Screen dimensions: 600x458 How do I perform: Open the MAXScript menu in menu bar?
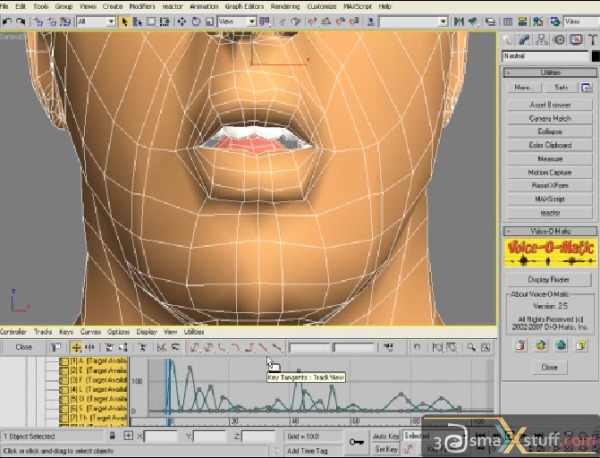click(357, 7)
